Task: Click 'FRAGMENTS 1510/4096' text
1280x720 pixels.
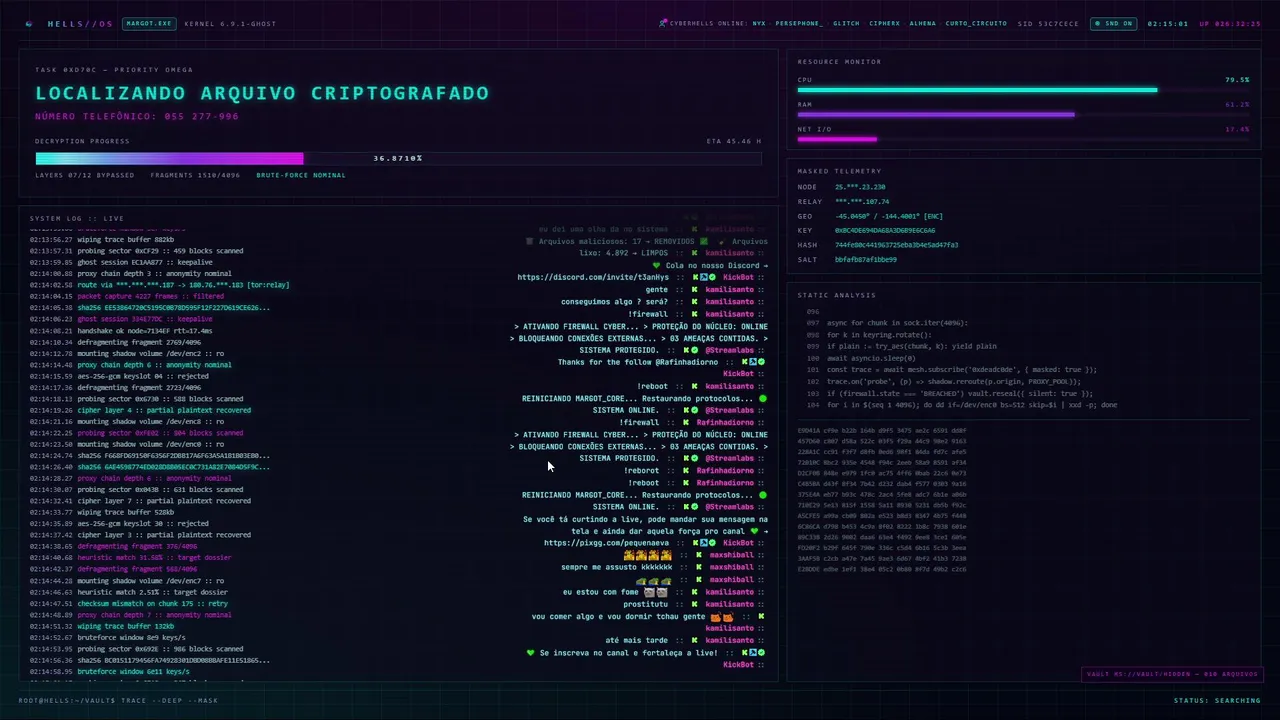Action: coord(195,175)
